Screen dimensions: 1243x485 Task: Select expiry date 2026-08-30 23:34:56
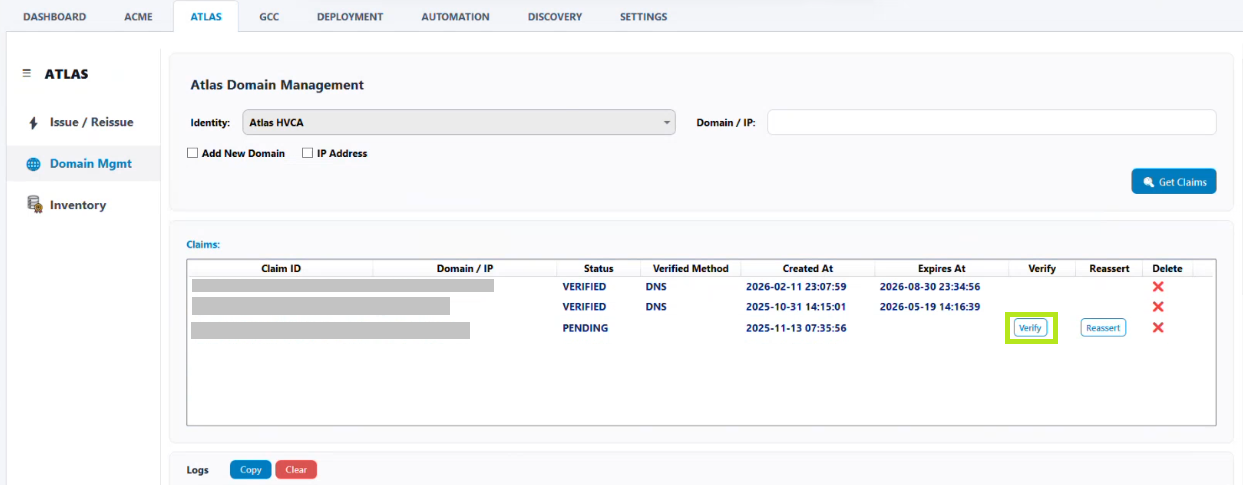point(930,287)
